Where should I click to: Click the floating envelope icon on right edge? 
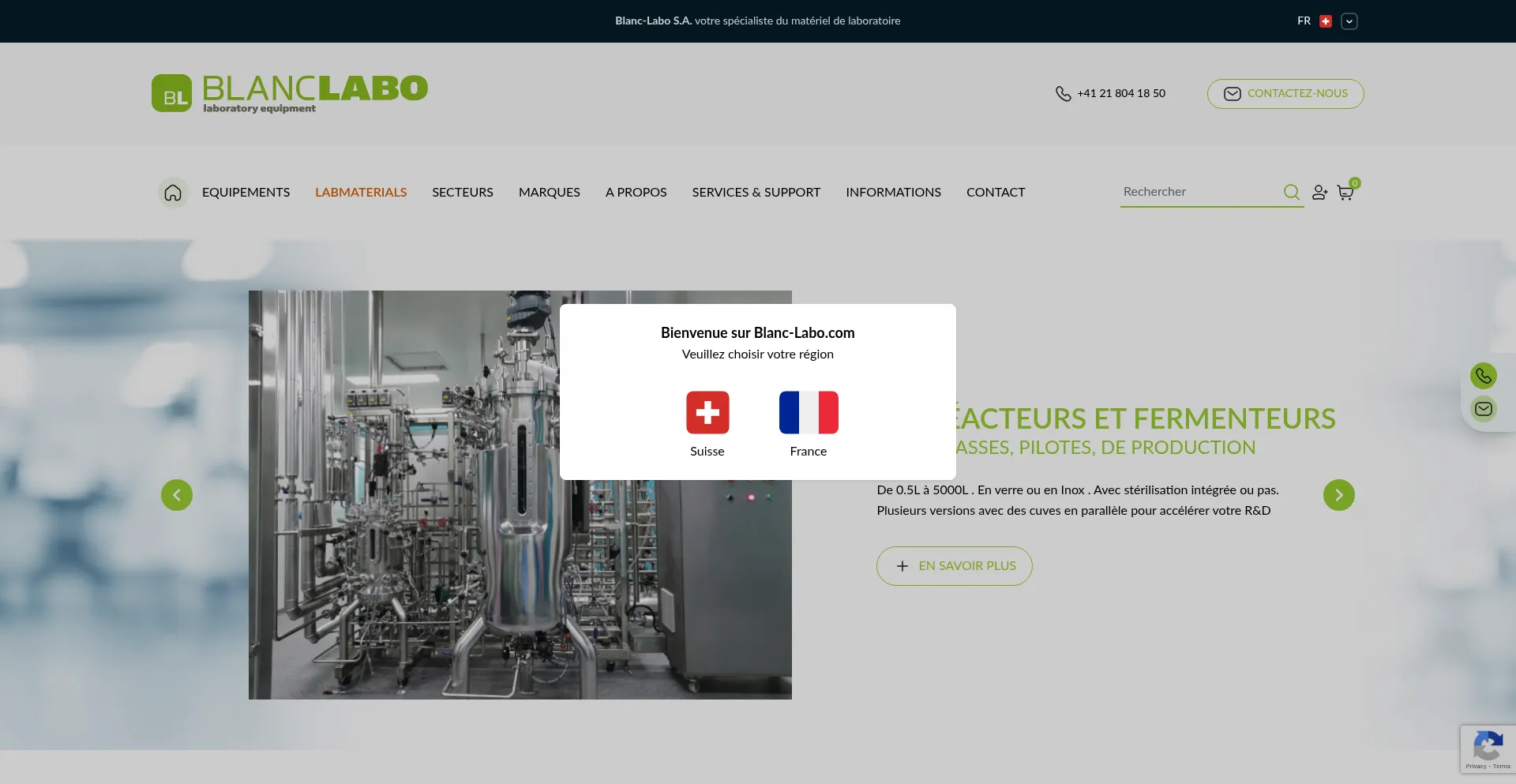coord(1483,409)
